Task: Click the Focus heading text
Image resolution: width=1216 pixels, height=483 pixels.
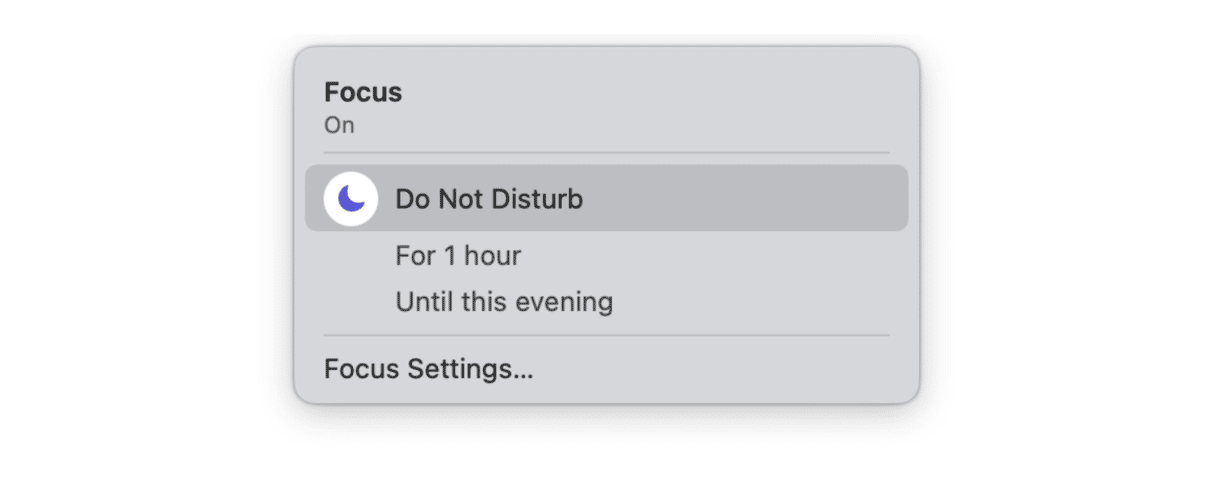Action: click(x=363, y=92)
